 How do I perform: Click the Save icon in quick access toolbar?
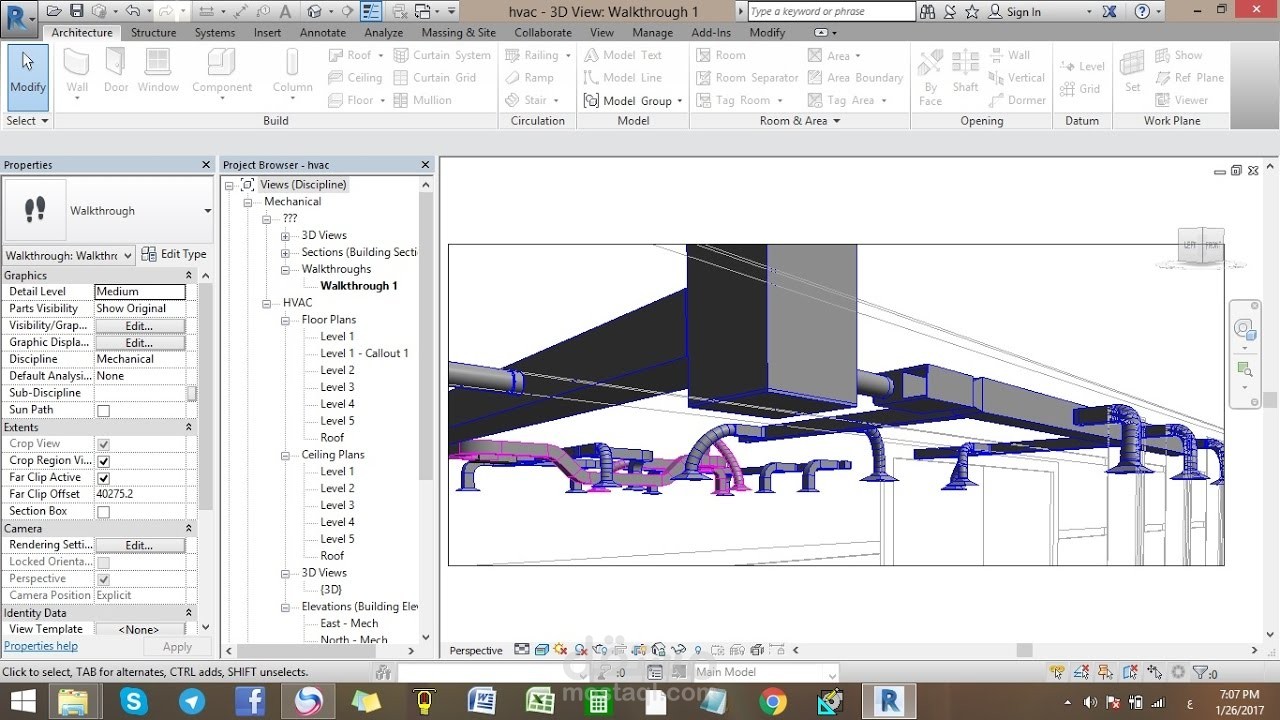click(x=77, y=11)
